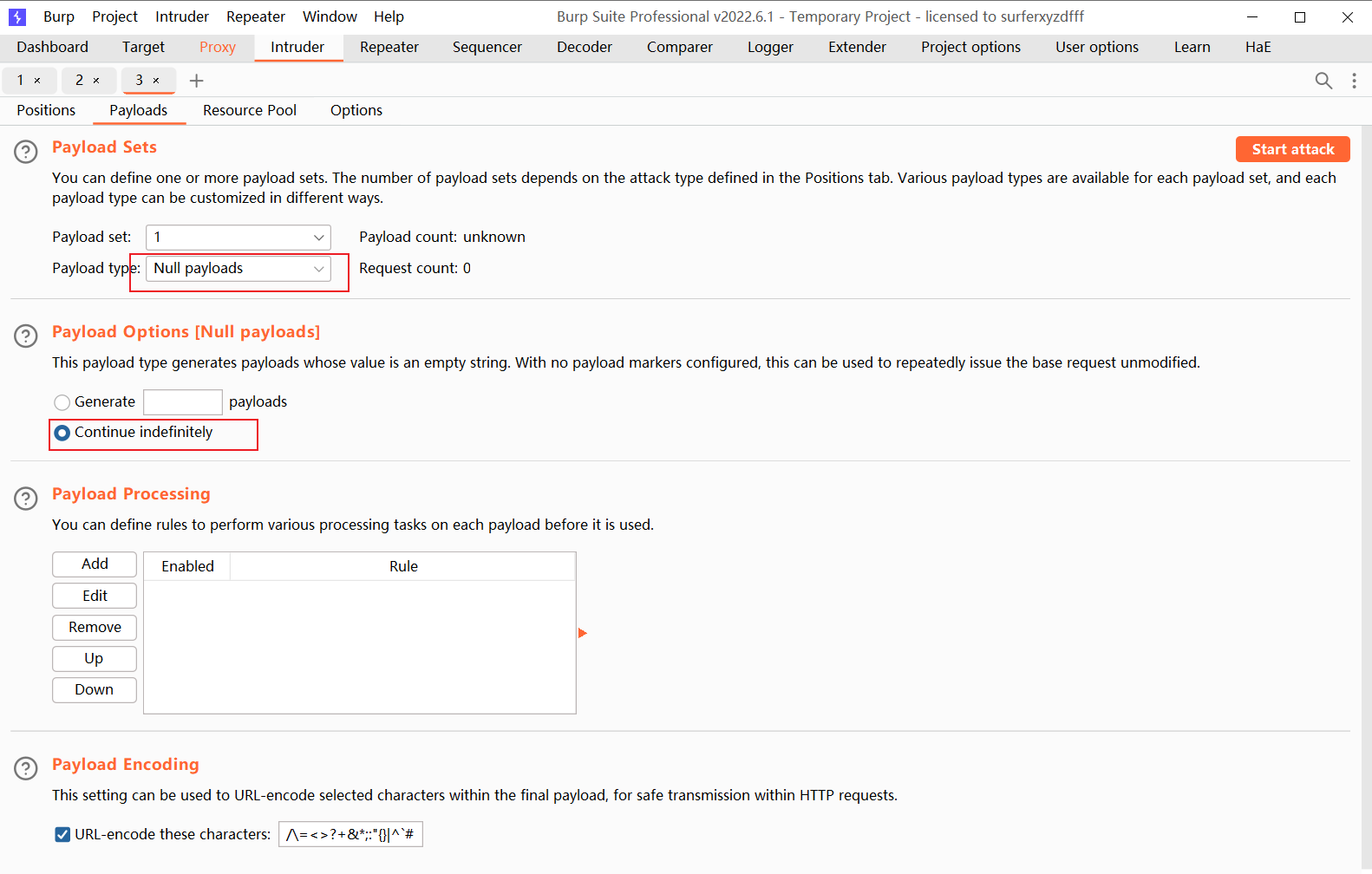
Task: Click the Rule column header
Action: 403,566
